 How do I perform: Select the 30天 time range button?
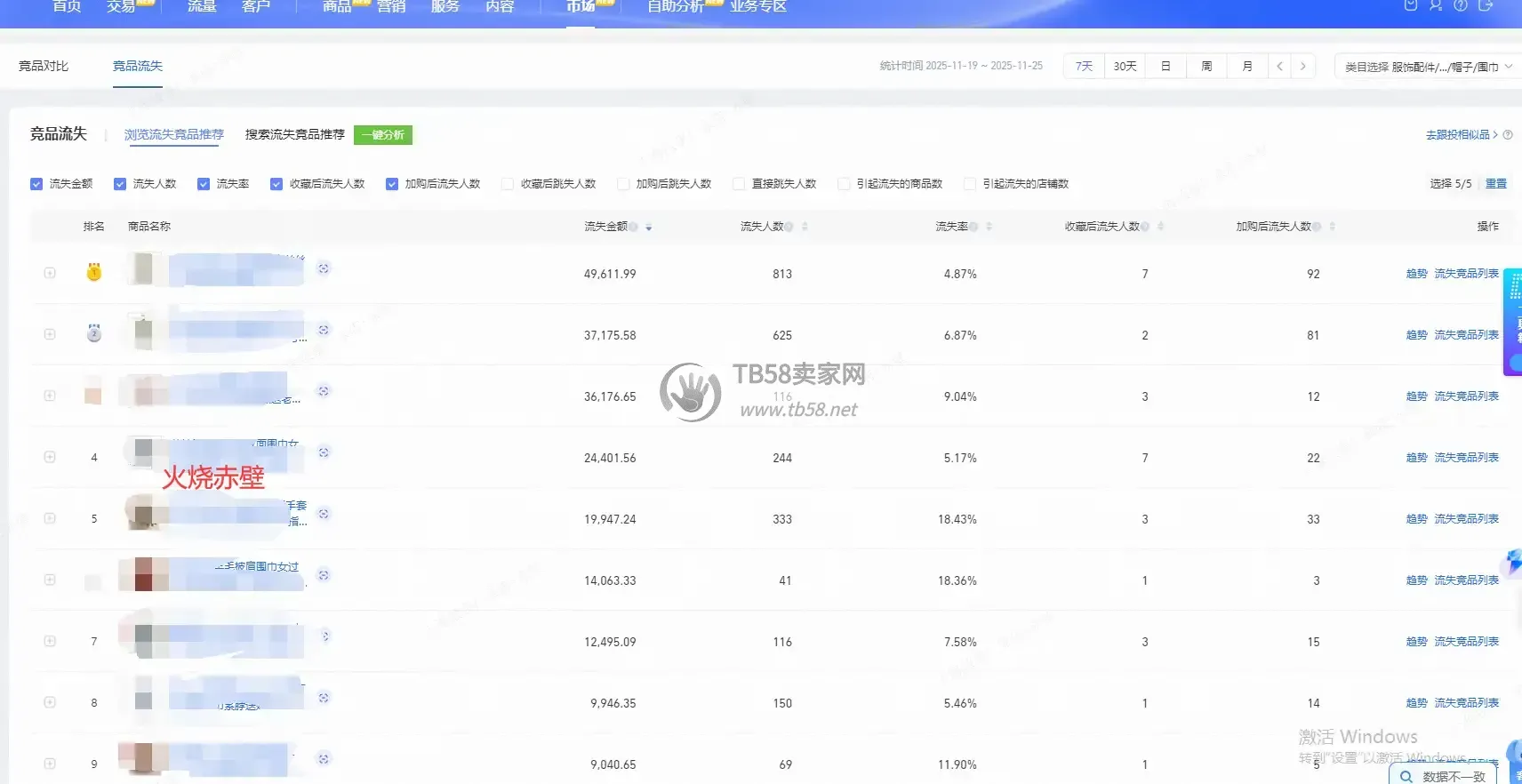(x=1125, y=66)
